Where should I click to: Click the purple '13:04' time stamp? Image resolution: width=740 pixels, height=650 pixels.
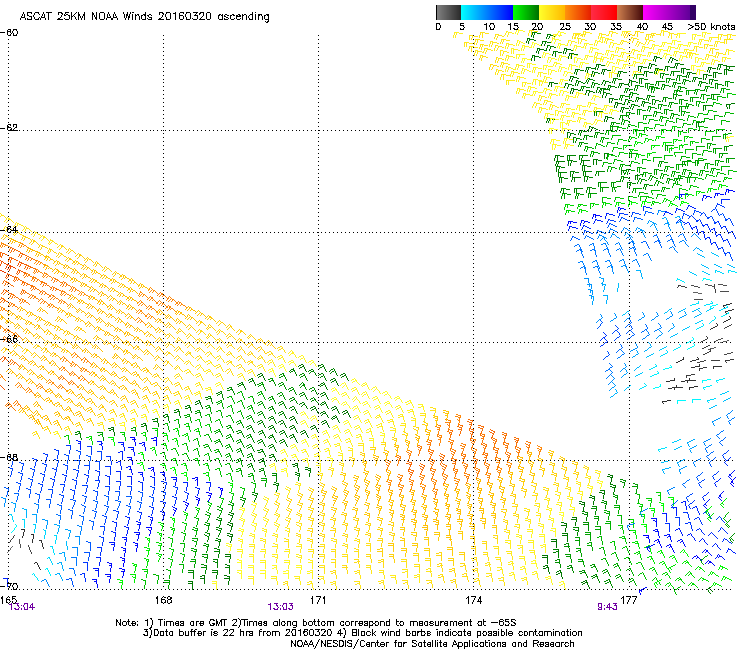[22, 607]
